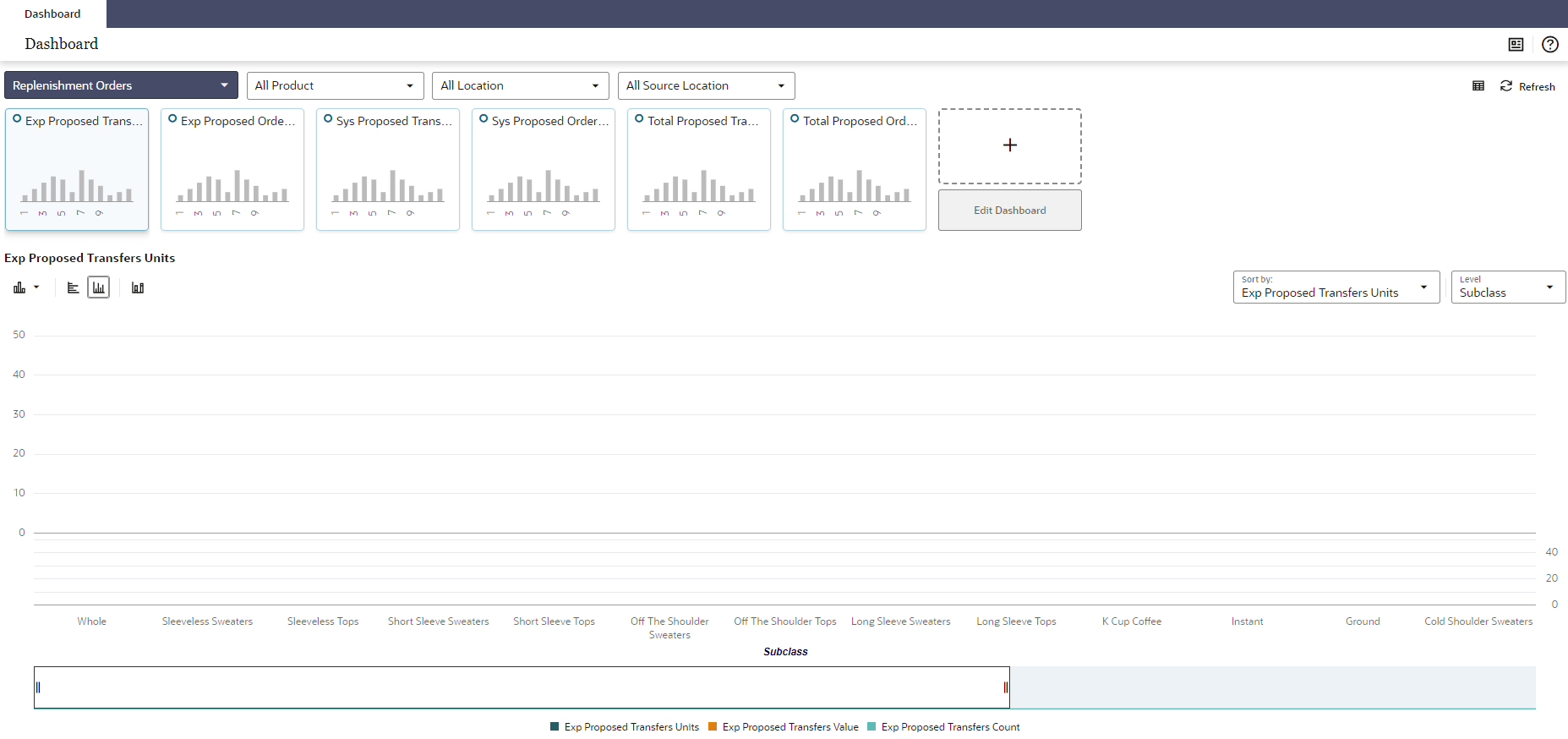Viewport: 1568px width, 739px height.
Task: Open the Level Subclass dropdown
Action: (x=1509, y=287)
